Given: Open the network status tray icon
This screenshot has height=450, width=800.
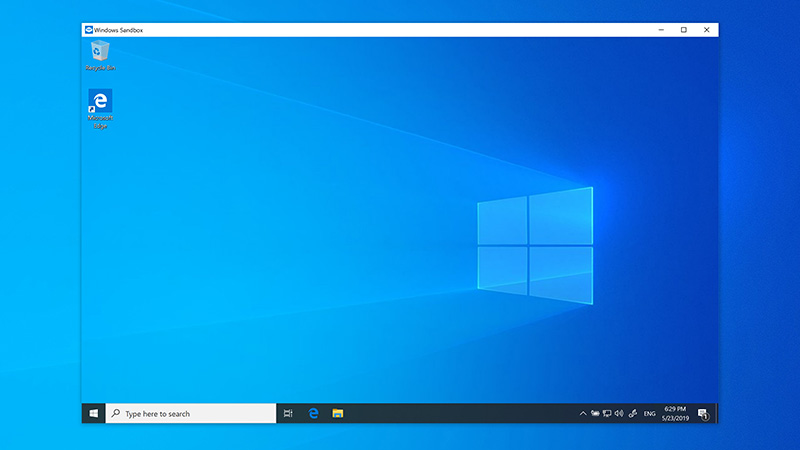Looking at the screenshot, I should pyautogui.click(x=607, y=413).
